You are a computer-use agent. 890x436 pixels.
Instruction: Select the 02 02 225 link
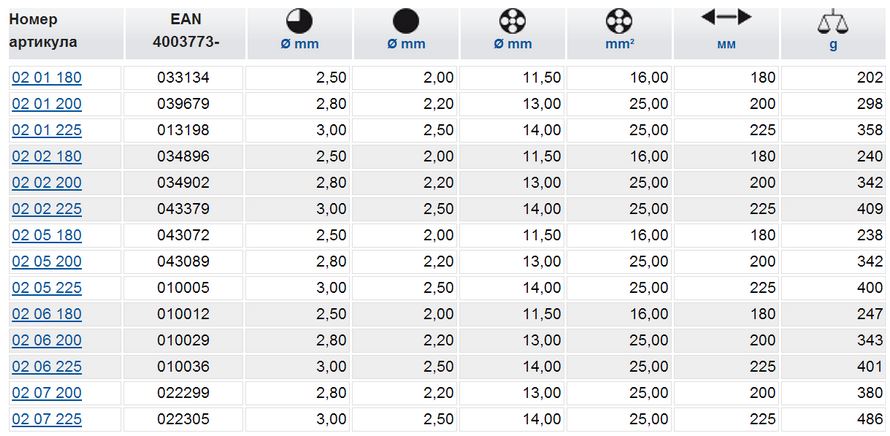(x=46, y=209)
